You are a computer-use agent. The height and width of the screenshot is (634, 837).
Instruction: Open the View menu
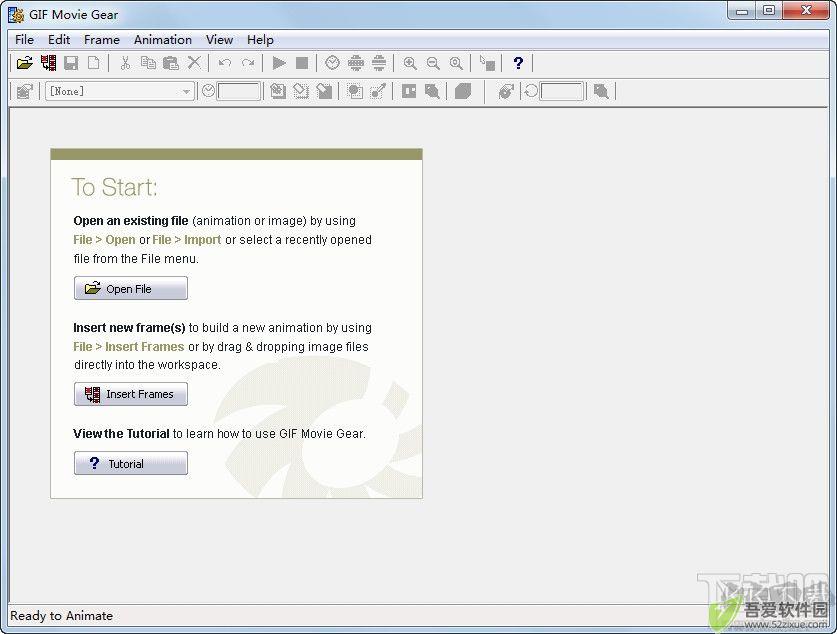(x=219, y=39)
